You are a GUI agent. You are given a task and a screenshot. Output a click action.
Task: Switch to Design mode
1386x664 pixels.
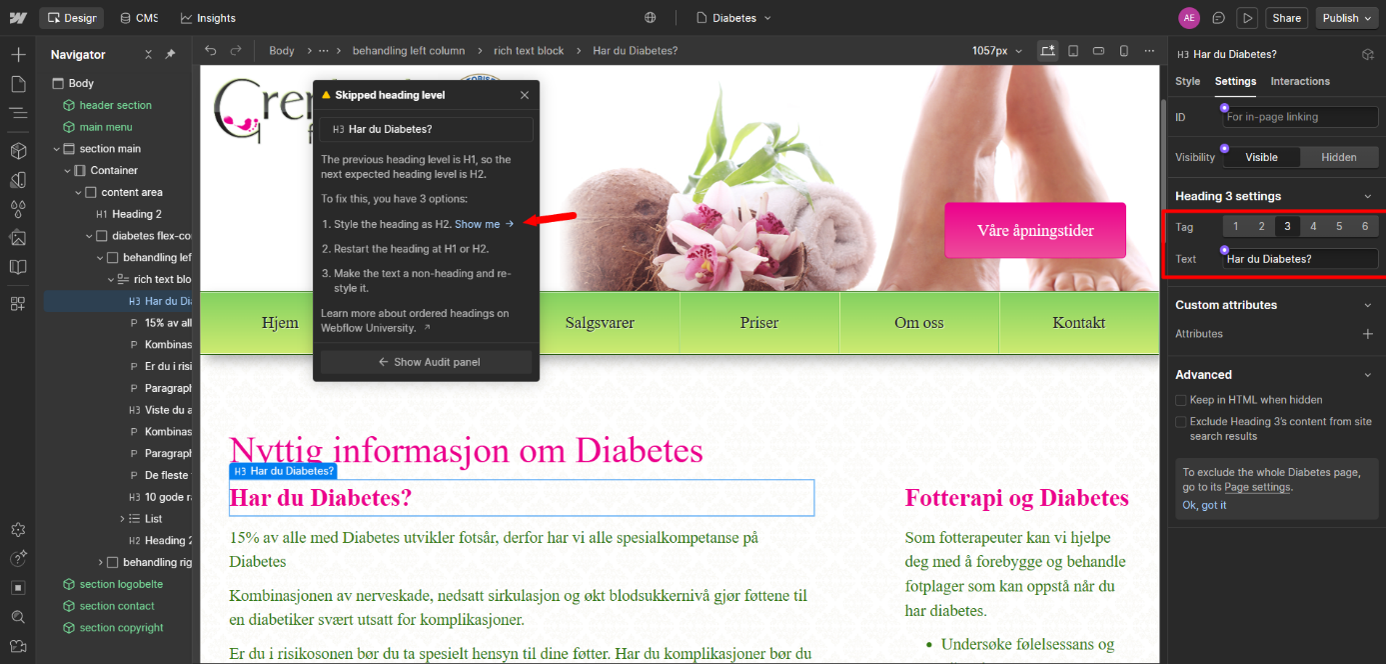pos(72,18)
